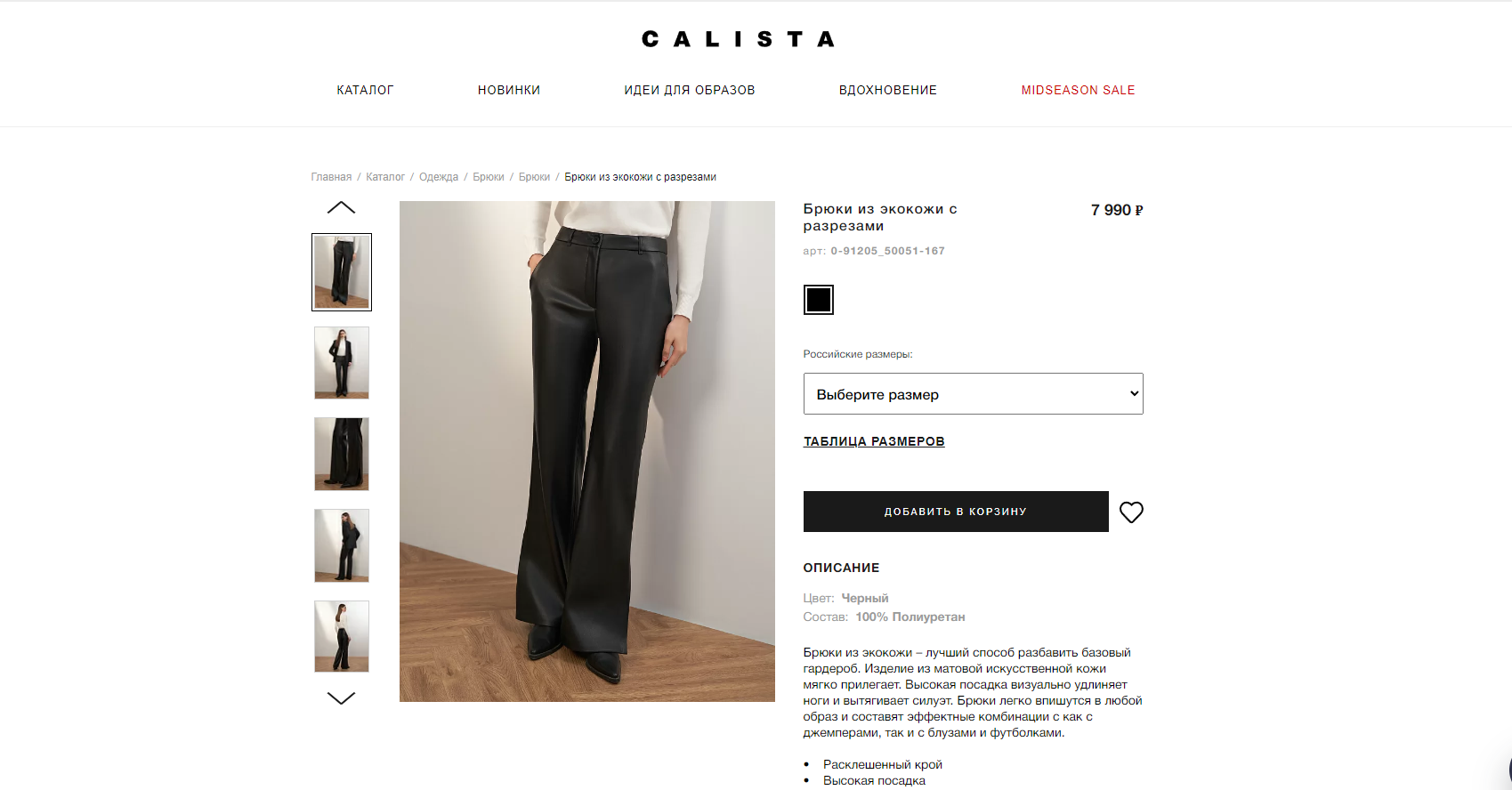Go to НОВИНКИ section
Image resolution: width=1512 pixels, height=790 pixels.
[x=509, y=90]
